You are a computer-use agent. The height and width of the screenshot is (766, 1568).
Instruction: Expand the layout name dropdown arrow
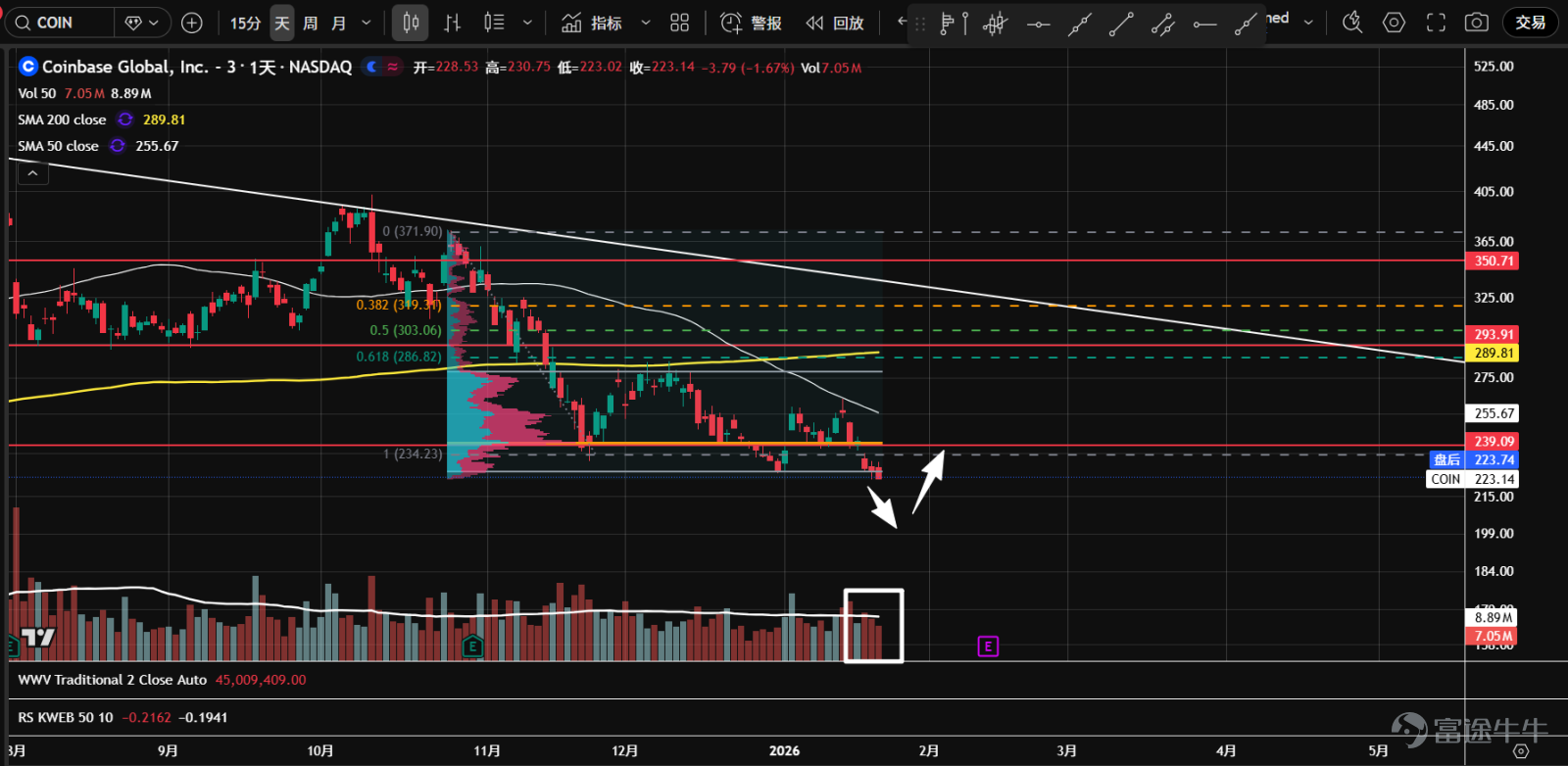(1307, 22)
